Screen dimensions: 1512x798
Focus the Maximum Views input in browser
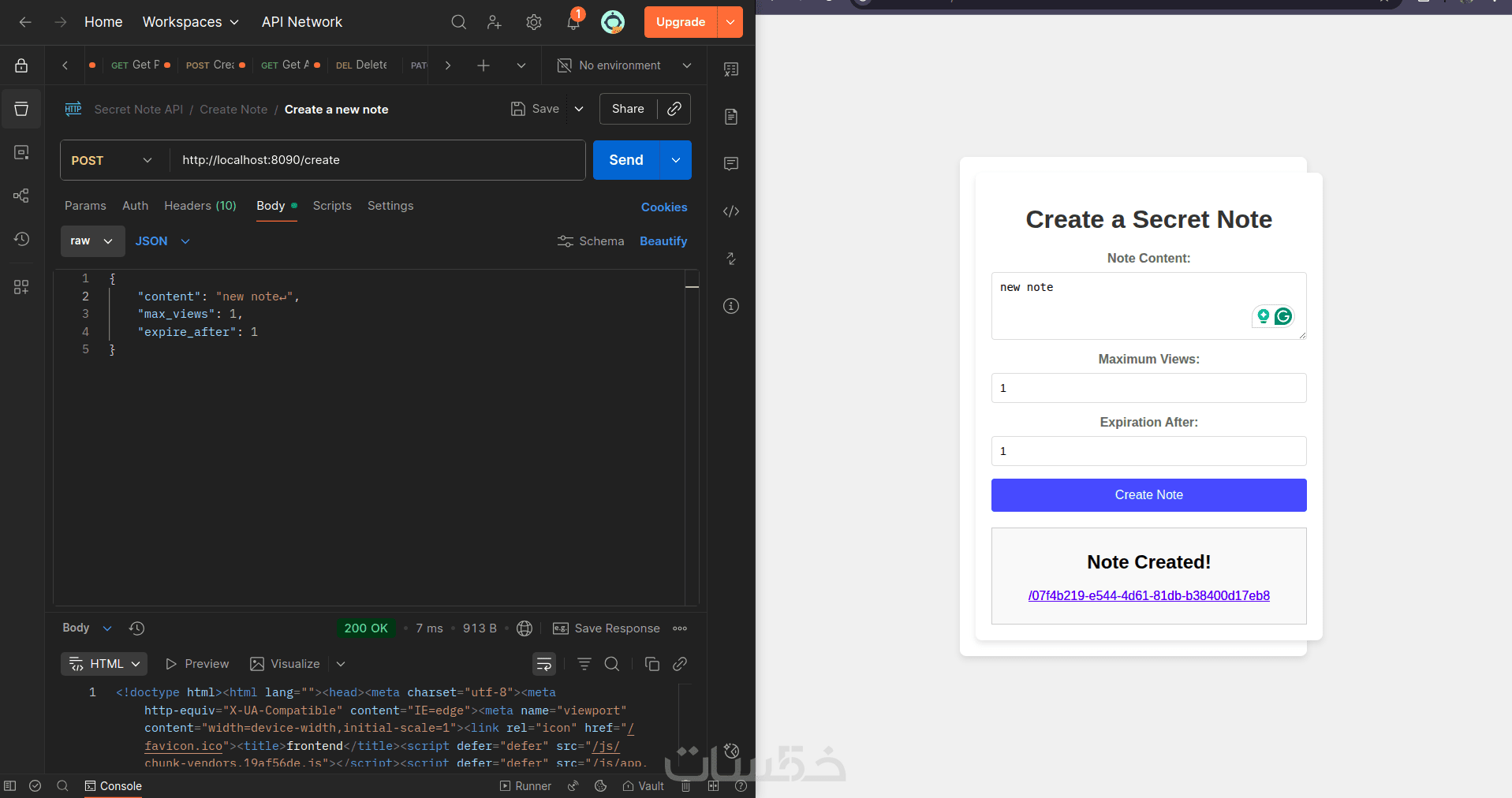pos(1148,388)
